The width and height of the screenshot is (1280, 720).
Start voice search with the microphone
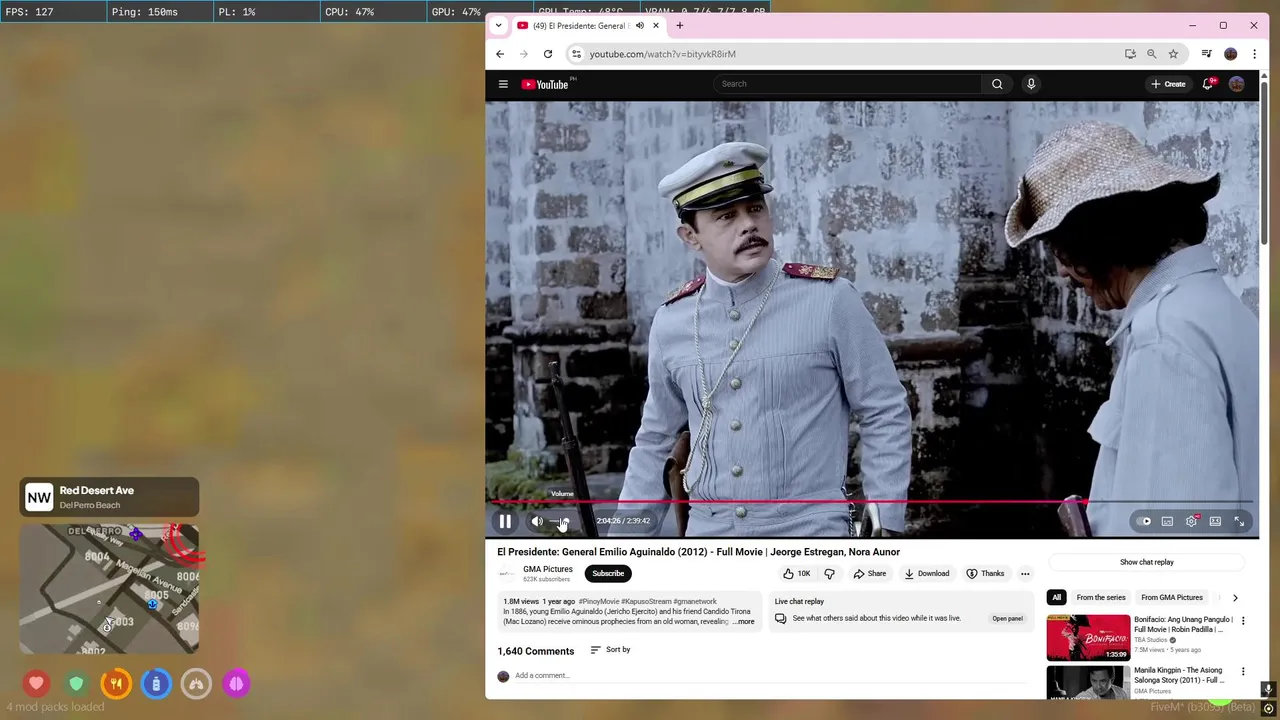click(x=1031, y=84)
